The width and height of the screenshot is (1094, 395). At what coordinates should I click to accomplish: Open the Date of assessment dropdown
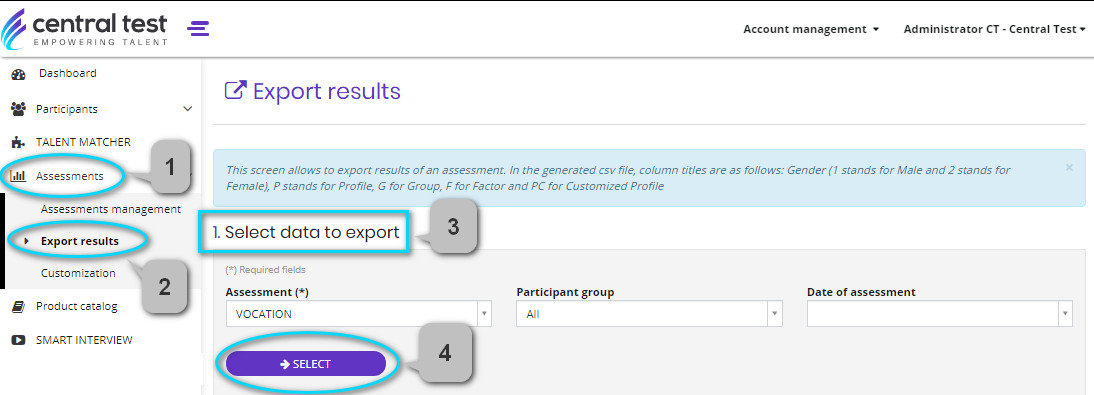click(x=939, y=314)
